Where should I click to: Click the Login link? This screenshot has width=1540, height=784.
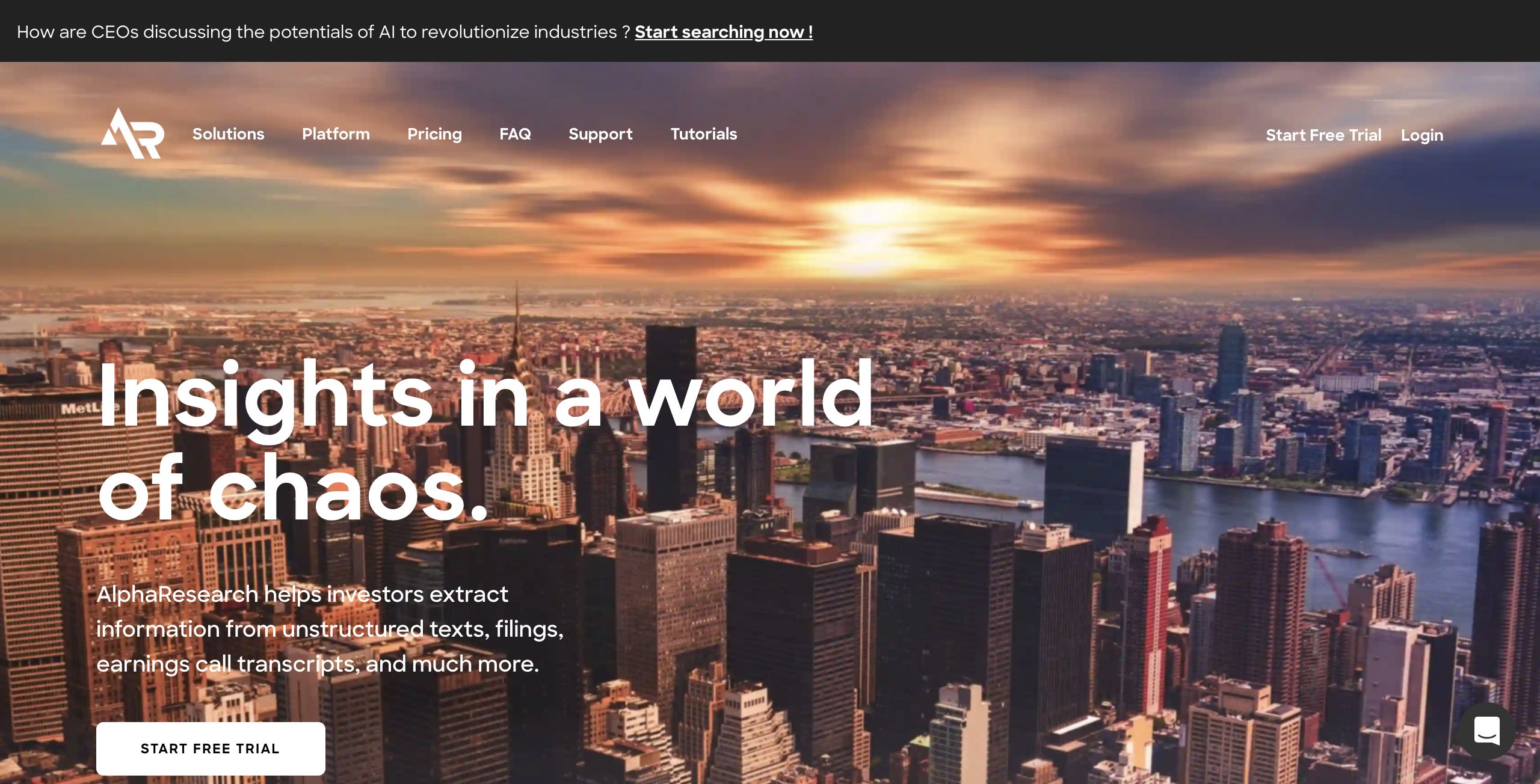(1421, 135)
